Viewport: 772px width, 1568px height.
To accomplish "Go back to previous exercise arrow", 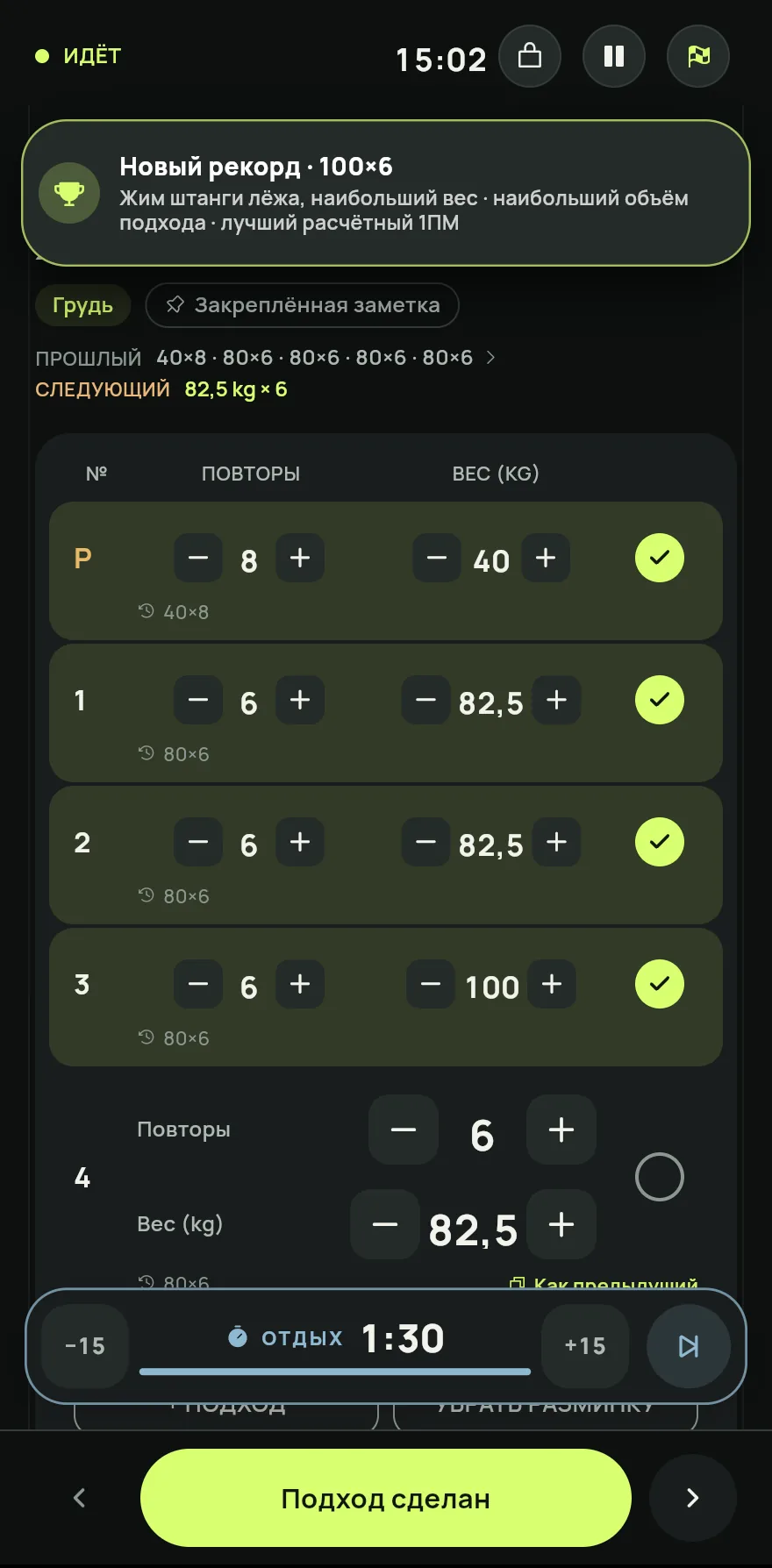I will tap(79, 1498).
